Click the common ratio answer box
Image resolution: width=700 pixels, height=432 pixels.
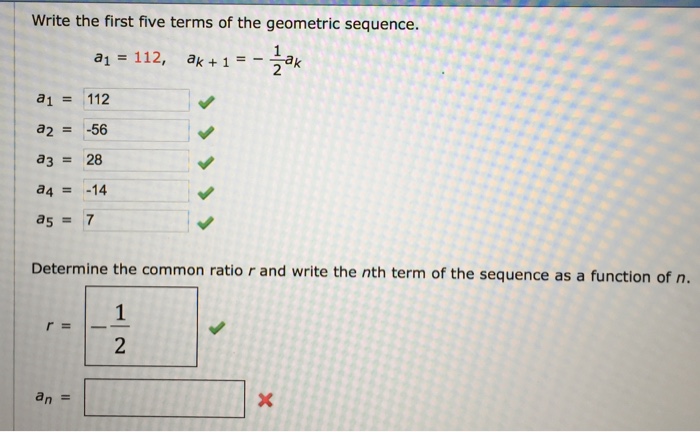(x=141, y=326)
